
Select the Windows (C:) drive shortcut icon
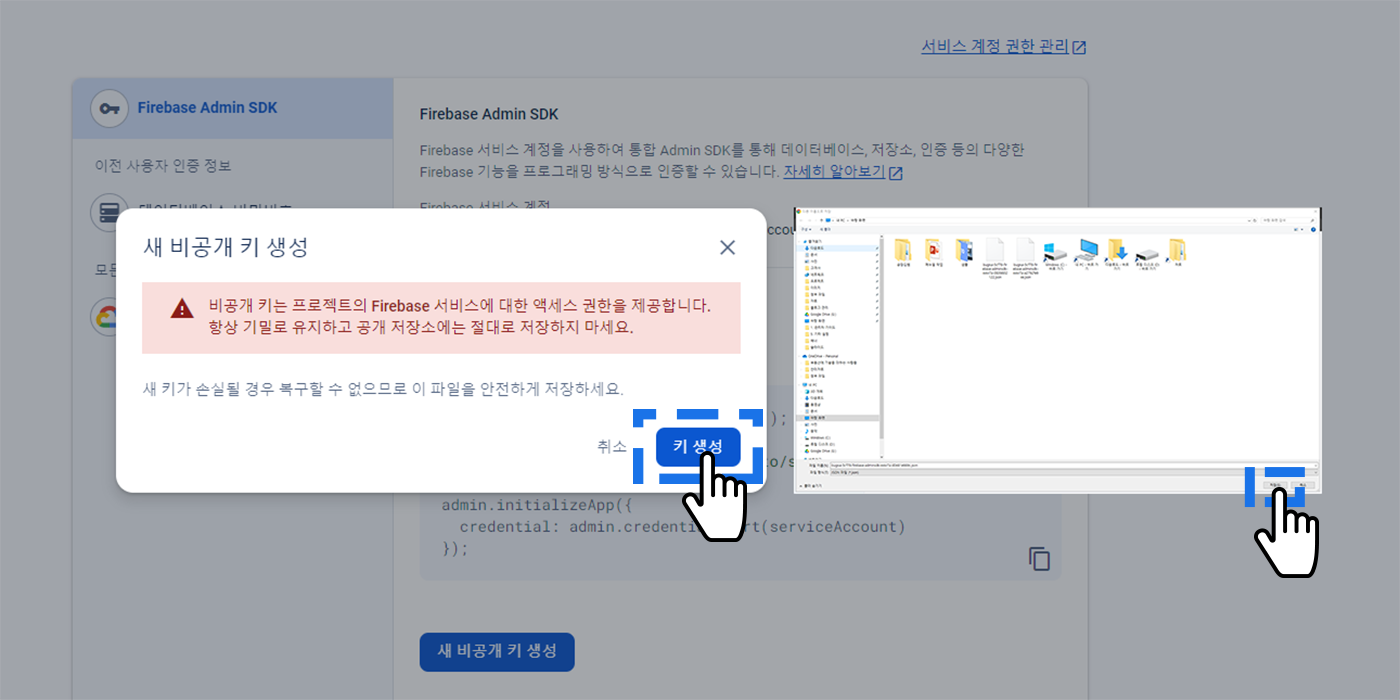(x=1056, y=252)
